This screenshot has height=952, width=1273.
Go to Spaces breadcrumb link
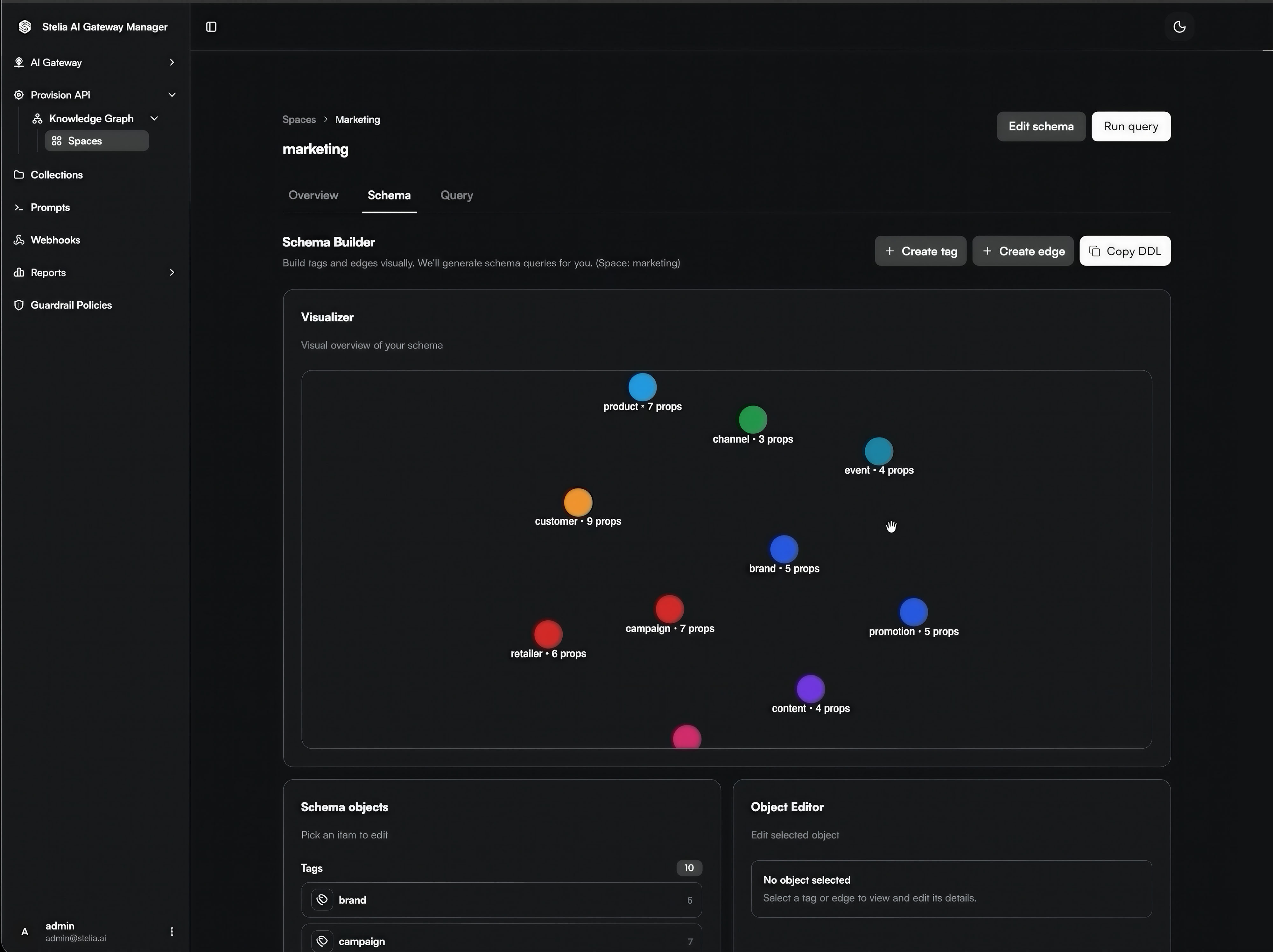point(299,120)
